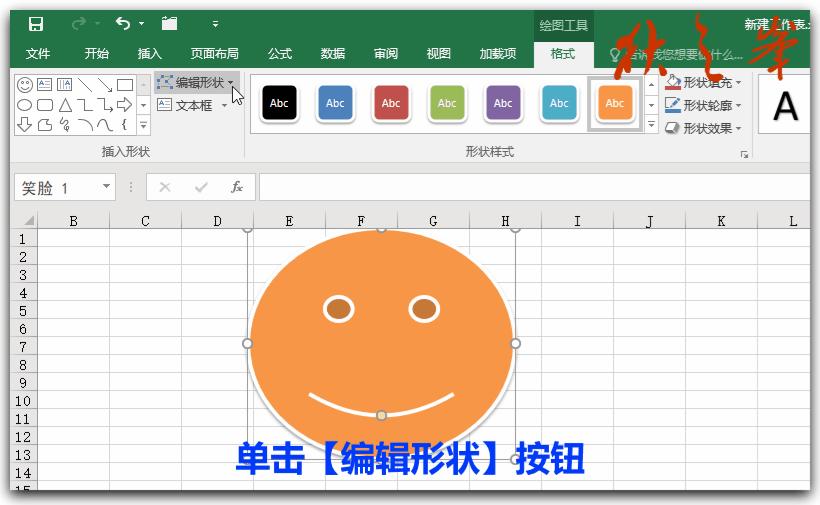This screenshot has height=505, width=820.
Task: Pick the rounded rectangle shape
Action: [x=45, y=105]
